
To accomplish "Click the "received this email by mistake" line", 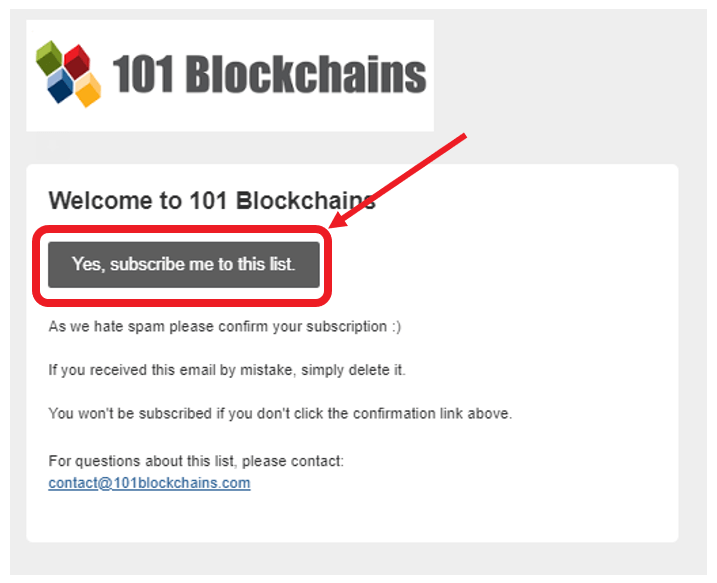I will pyautogui.click(x=227, y=369).
